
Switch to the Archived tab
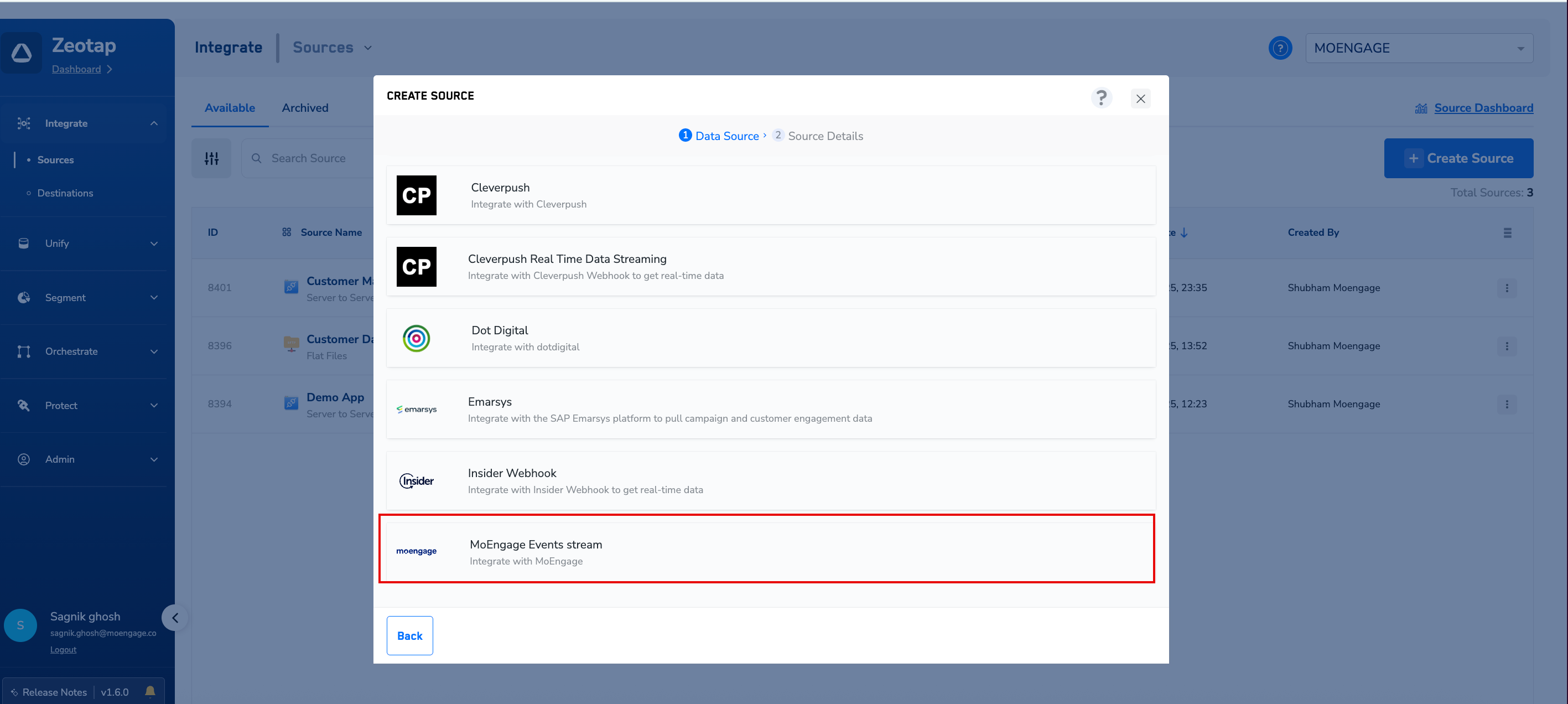point(305,108)
